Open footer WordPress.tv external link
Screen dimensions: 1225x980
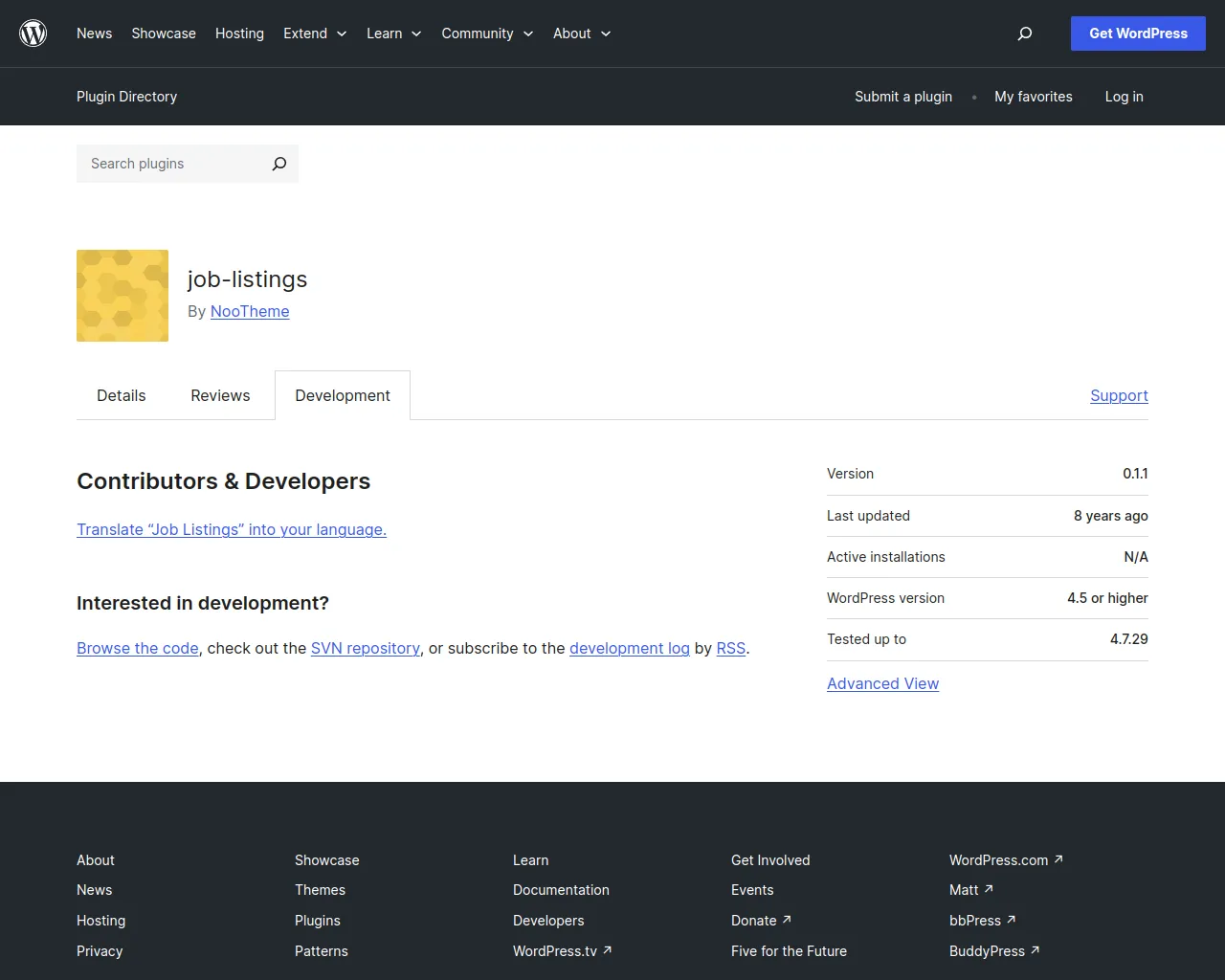562,951
